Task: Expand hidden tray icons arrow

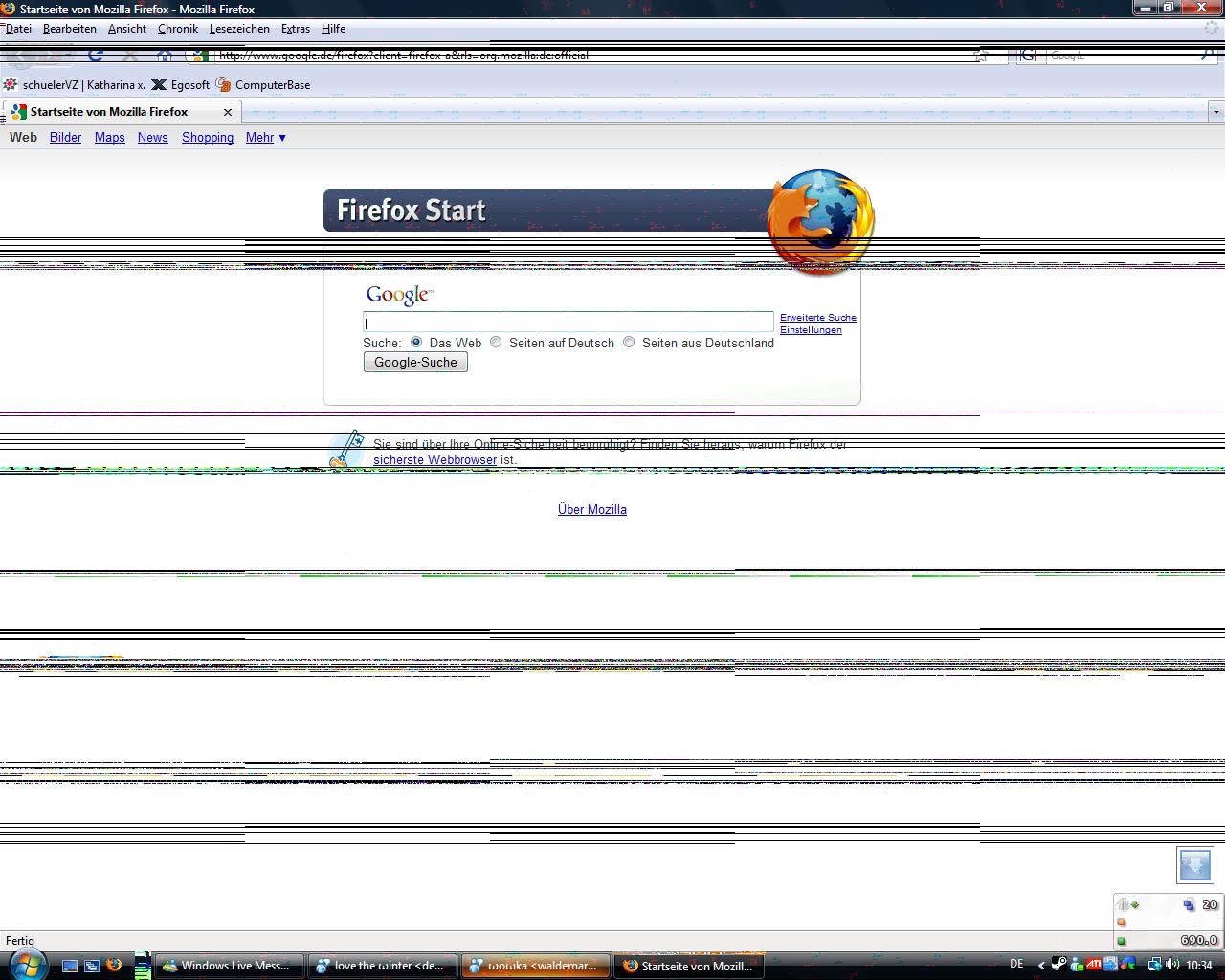Action: [x=1042, y=966]
